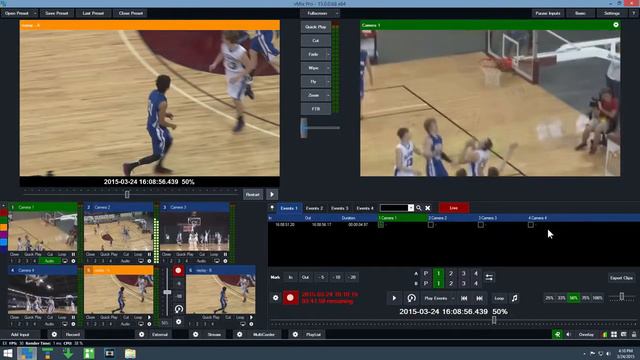Jump to previous replay event
The image size is (640, 360).
click(464, 298)
